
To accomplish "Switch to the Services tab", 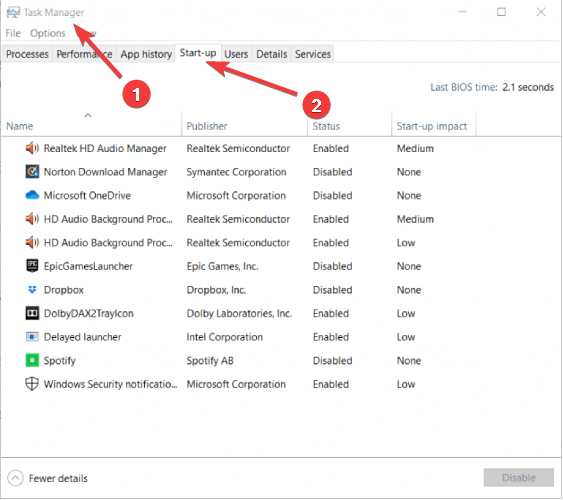I will click(312, 54).
